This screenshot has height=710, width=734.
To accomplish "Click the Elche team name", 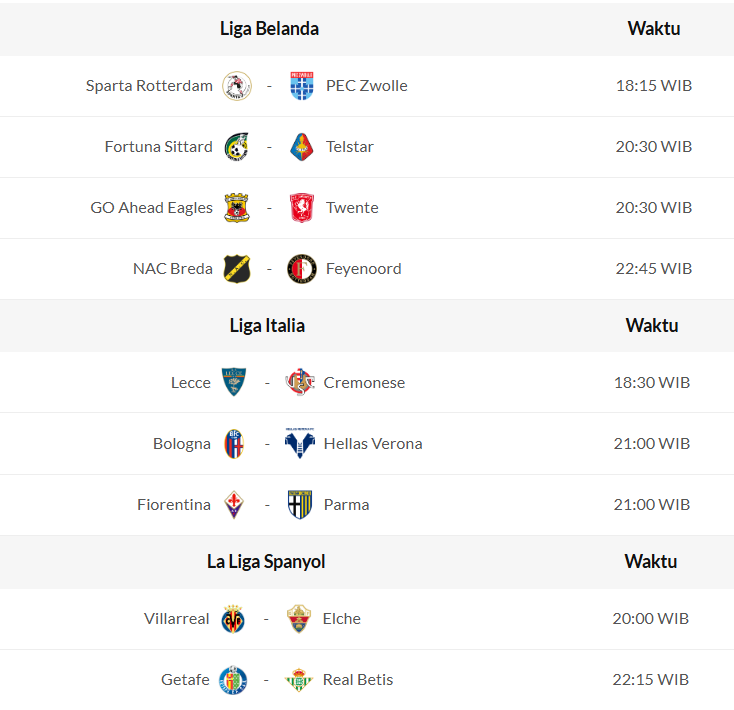I will pyautogui.click(x=341, y=619).
